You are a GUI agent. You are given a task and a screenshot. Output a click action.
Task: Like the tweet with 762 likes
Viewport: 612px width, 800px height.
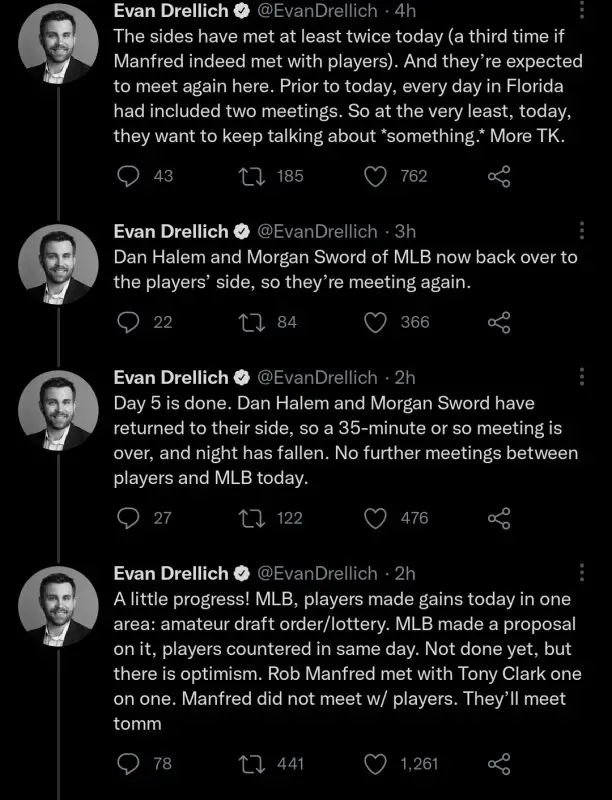[375, 176]
